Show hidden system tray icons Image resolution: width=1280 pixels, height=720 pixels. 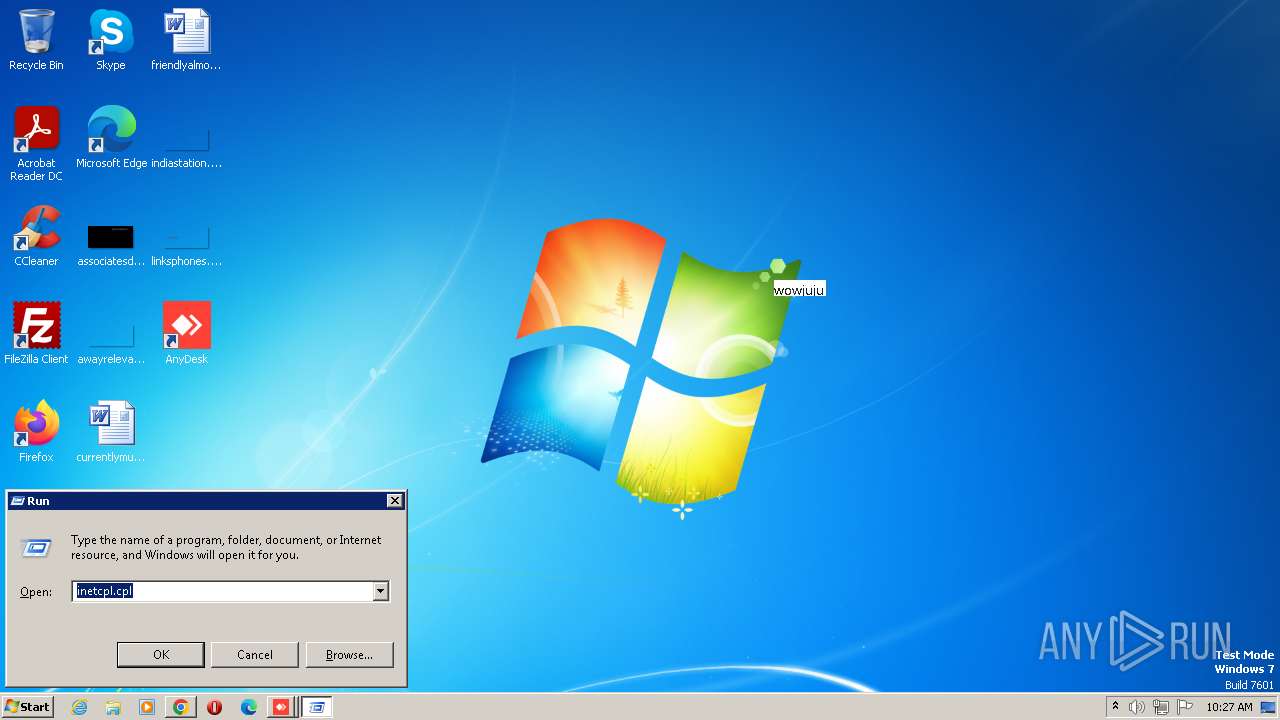click(1115, 707)
